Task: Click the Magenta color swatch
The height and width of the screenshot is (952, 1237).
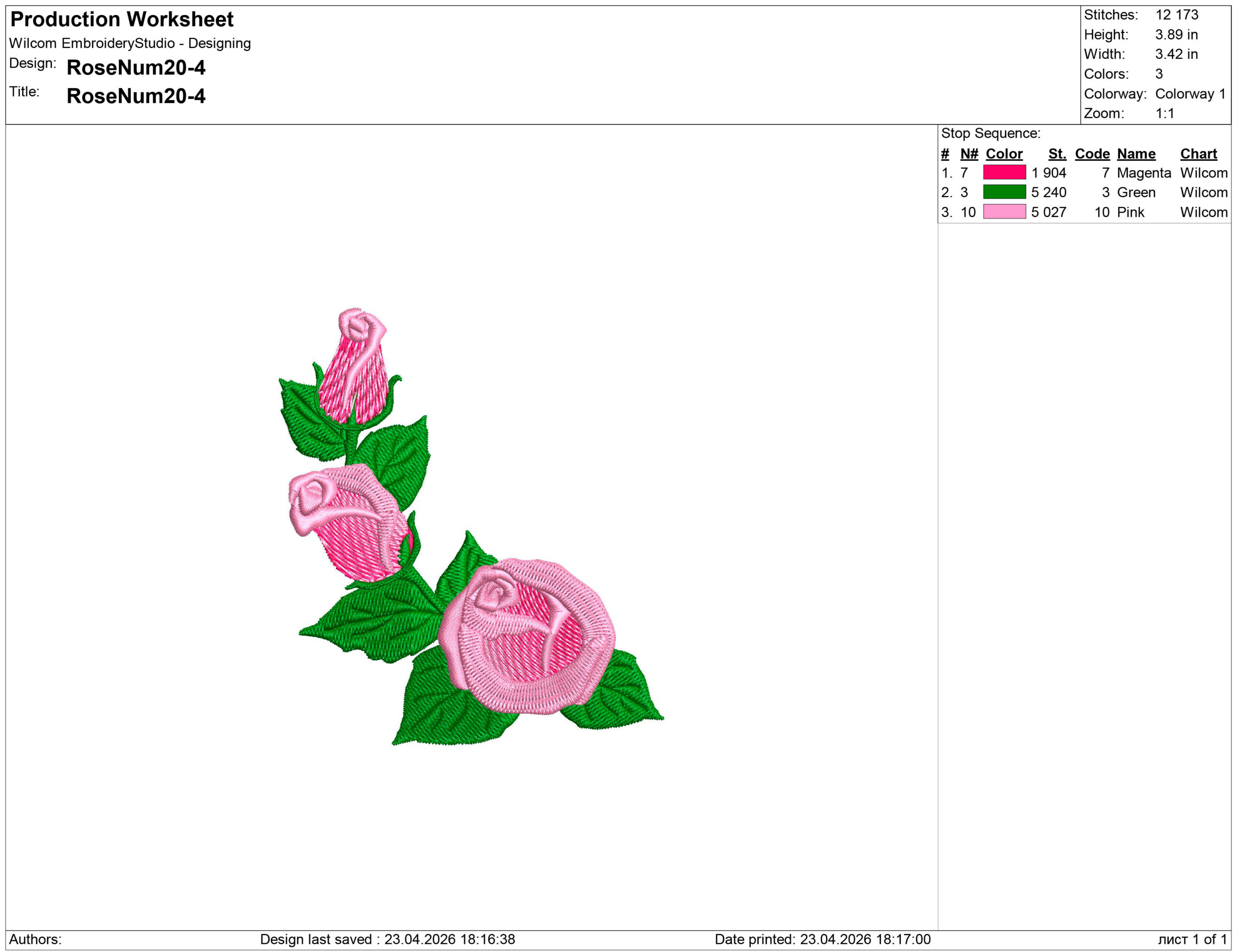Action: pyautogui.click(x=1004, y=172)
